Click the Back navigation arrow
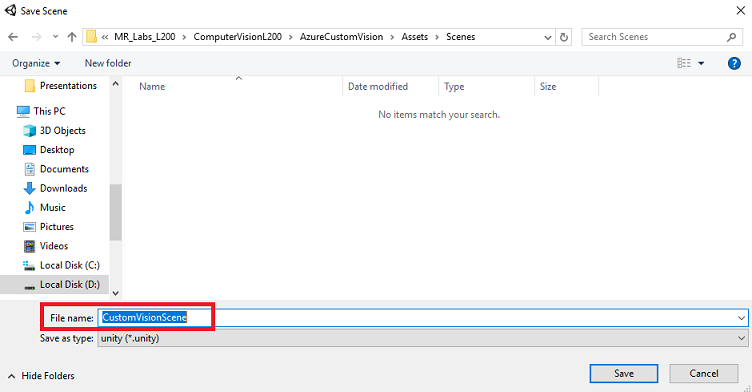The height and width of the screenshot is (392, 752). [13, 37]
